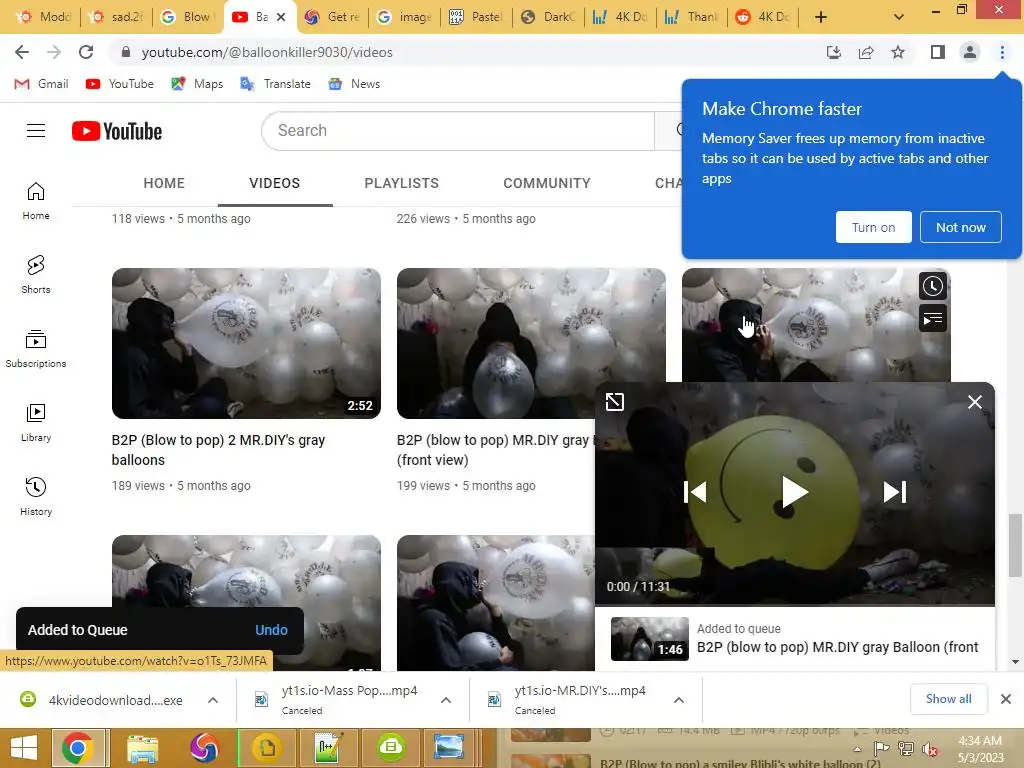The image size is (1024, 768).
Task: Expand options for 4kvideodownload exe download
Action: 213,700
